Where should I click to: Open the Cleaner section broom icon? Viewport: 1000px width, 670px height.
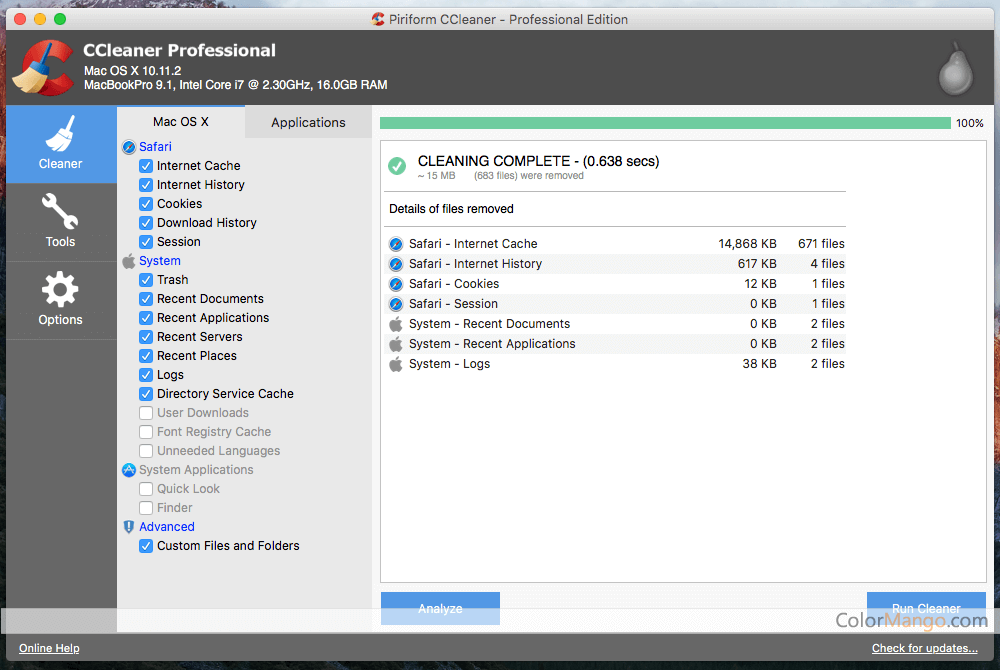[60, 134]
